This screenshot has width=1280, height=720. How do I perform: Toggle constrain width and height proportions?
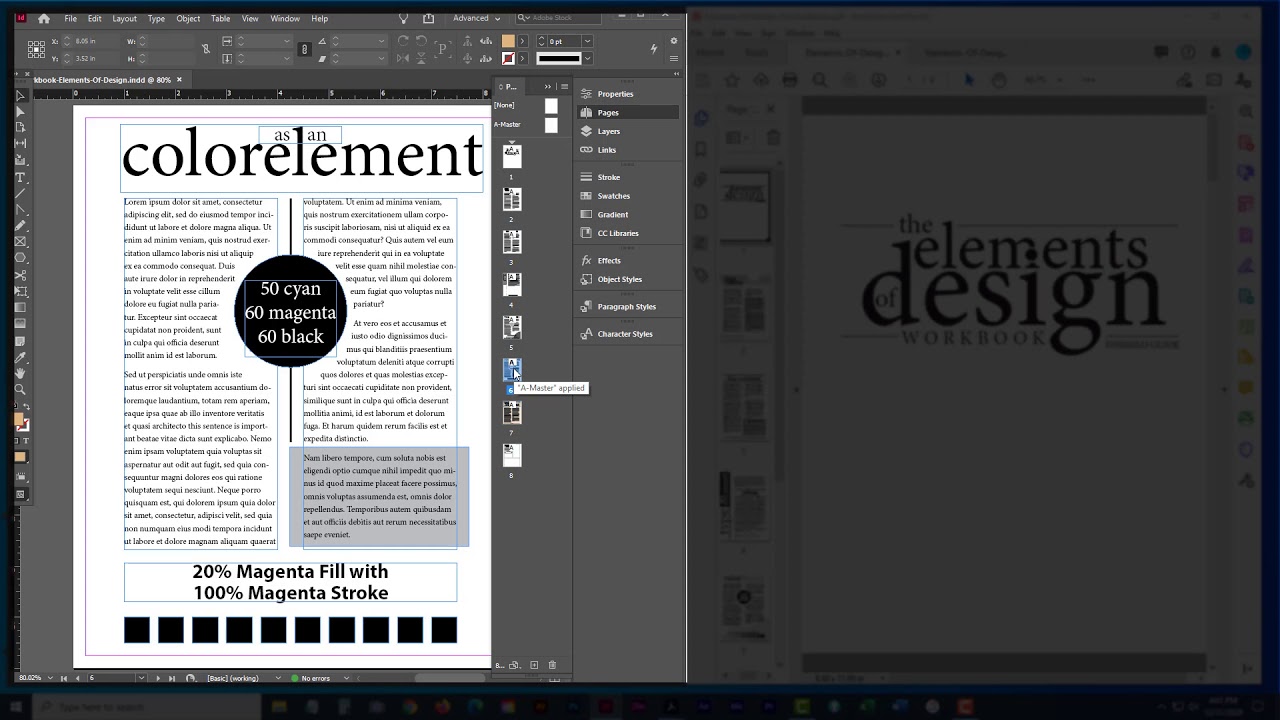pos(206,49)
